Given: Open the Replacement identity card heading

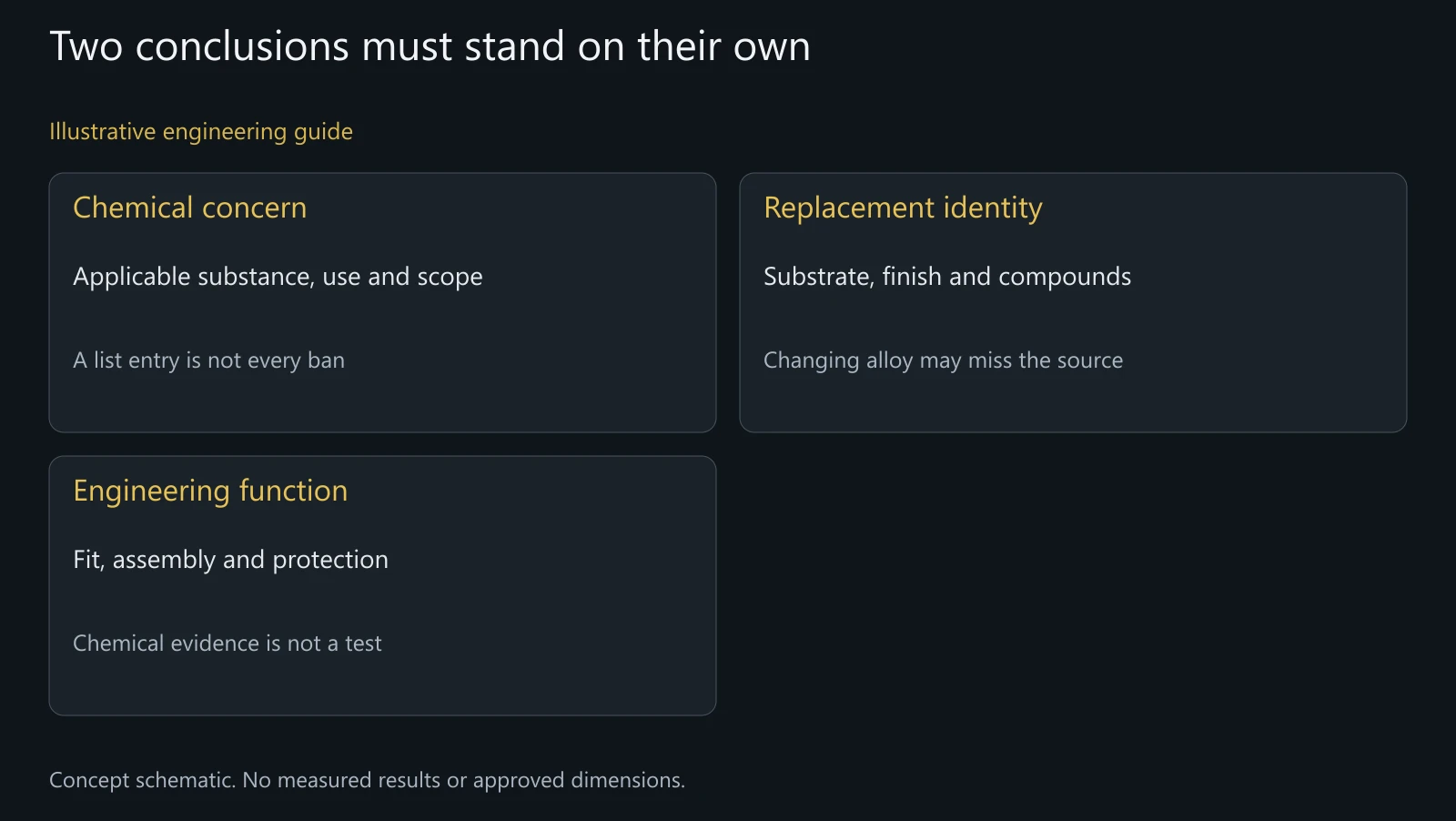Looking at the screenshot, I should pos(903,208).
